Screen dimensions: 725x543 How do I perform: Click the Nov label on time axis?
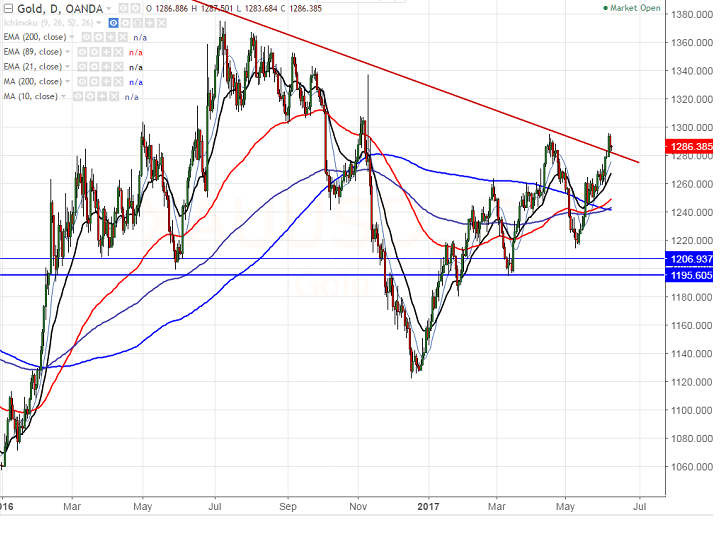point(358,507)
